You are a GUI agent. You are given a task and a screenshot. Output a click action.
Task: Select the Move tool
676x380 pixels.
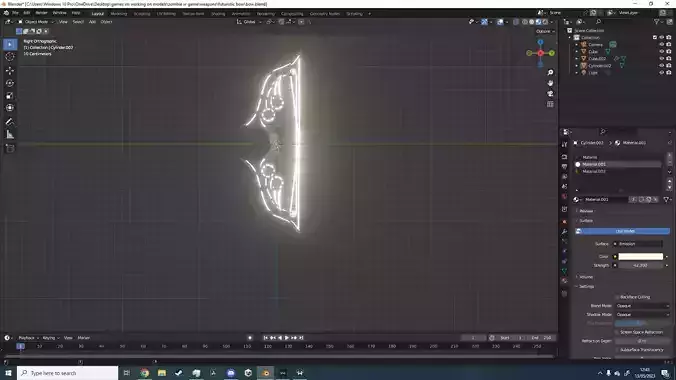(10, 70)
